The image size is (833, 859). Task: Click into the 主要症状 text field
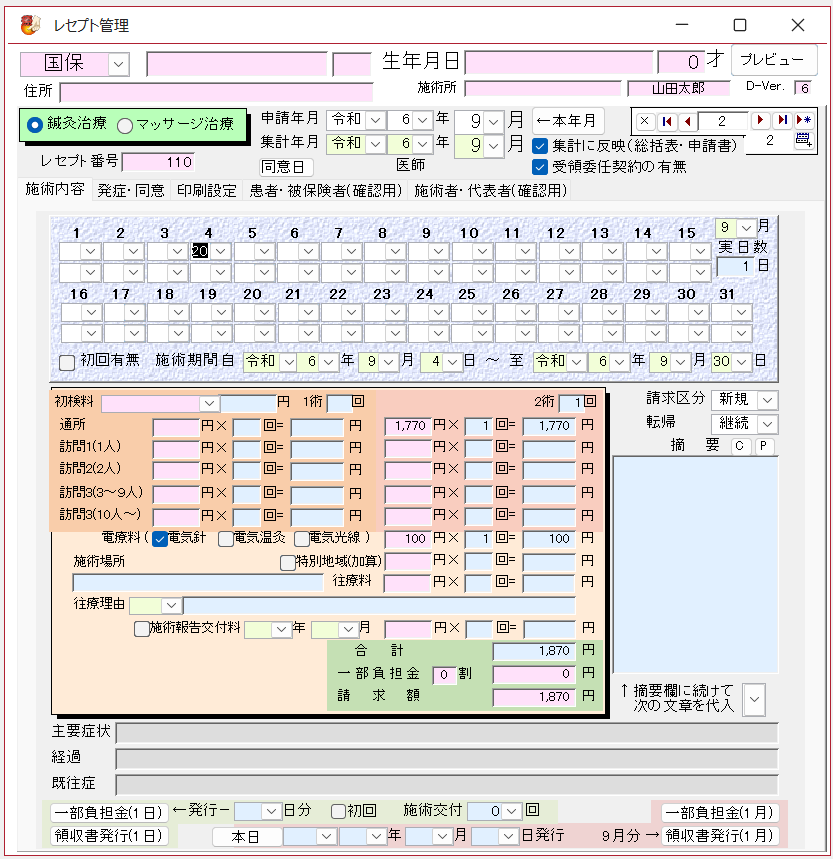pos(446,733)
